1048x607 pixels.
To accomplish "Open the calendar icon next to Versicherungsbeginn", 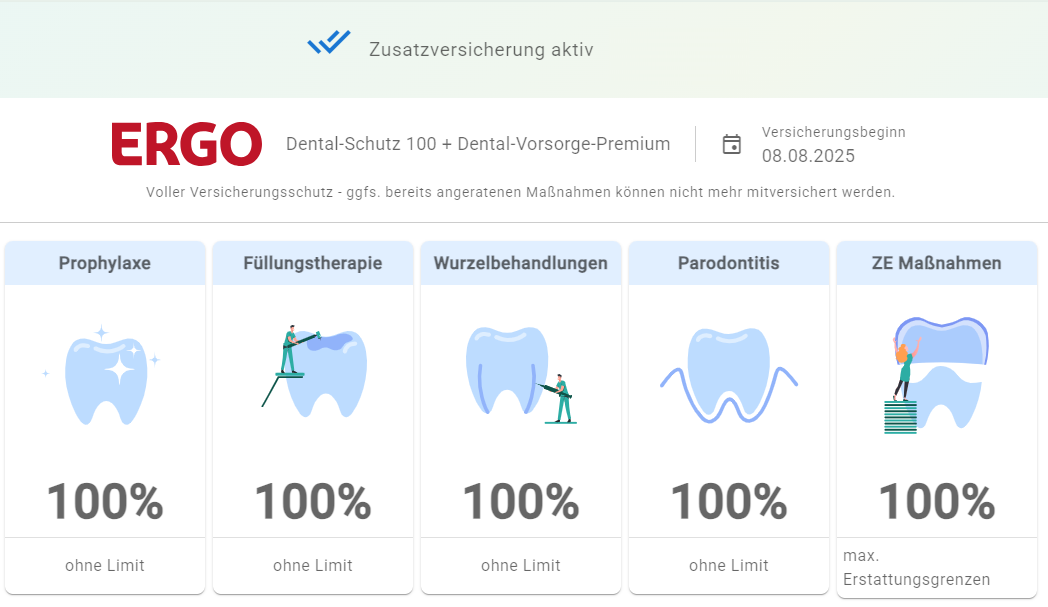I will coord(733,143).
